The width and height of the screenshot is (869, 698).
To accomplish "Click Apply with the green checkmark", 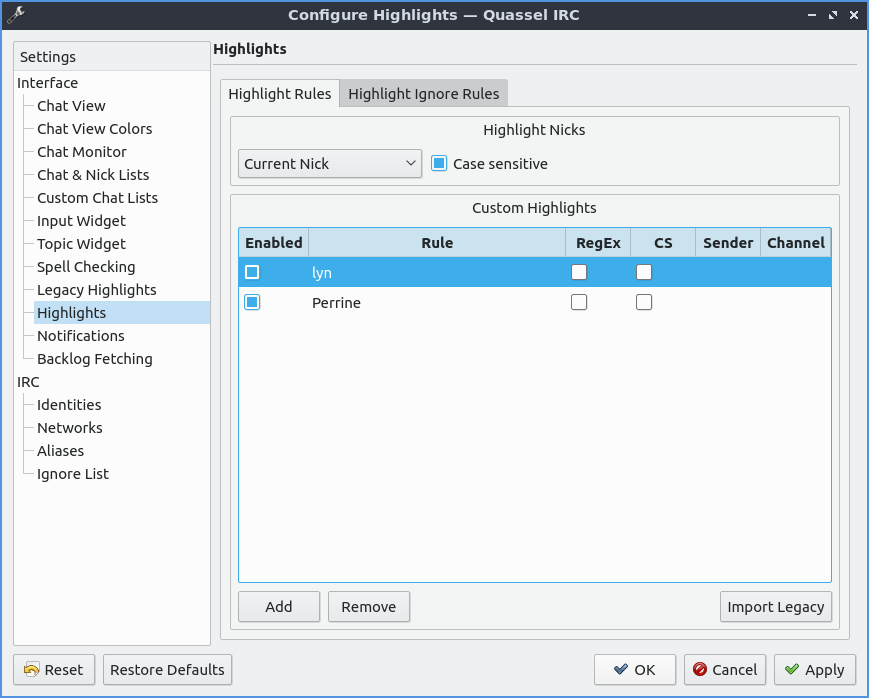I will [814, 670].
